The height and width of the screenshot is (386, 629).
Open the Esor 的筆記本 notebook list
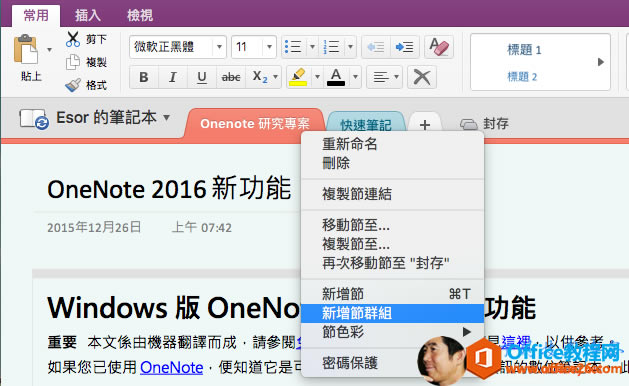click(114, 118)
